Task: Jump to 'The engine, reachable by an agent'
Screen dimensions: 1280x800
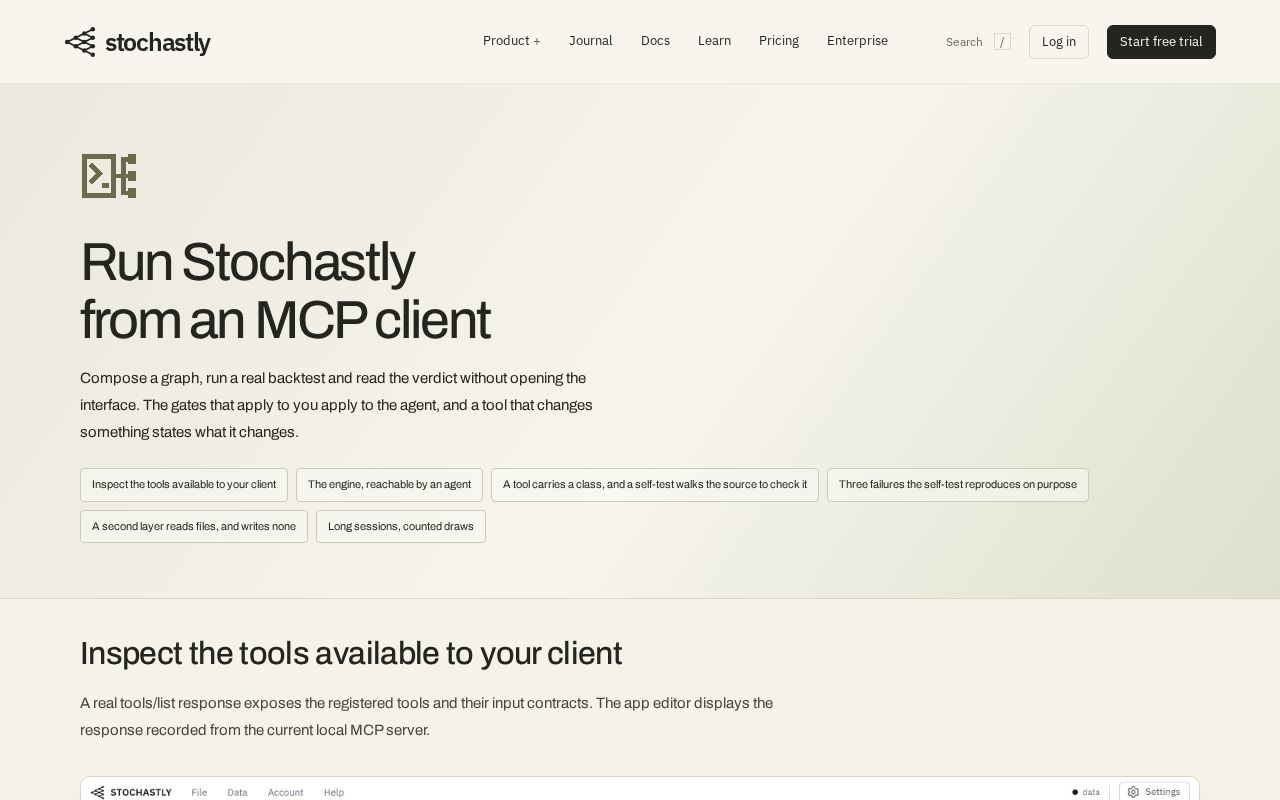Action: click(389, 485)
